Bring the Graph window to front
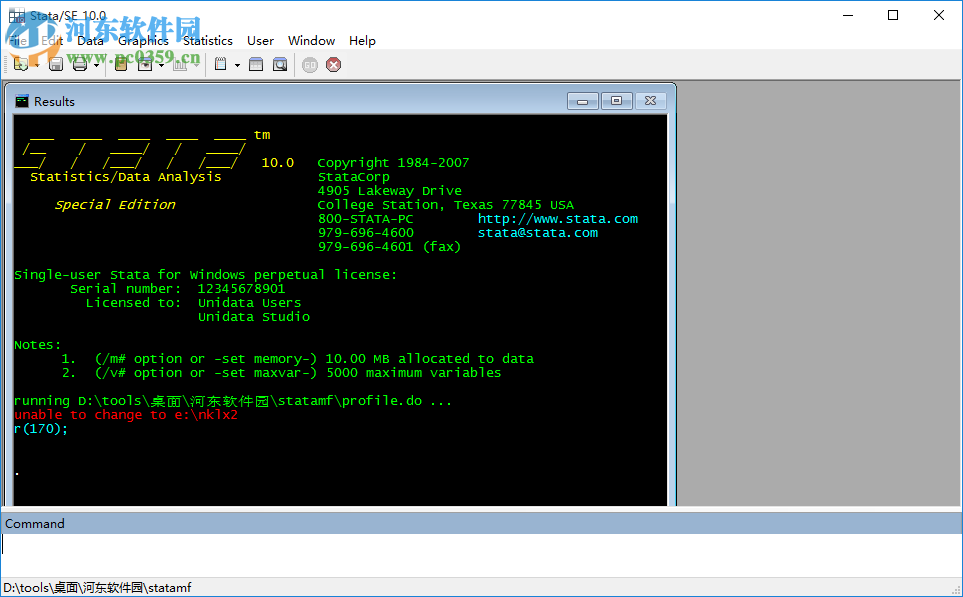The height and width of the screenshot is (597, 963). tap(179, 63)
